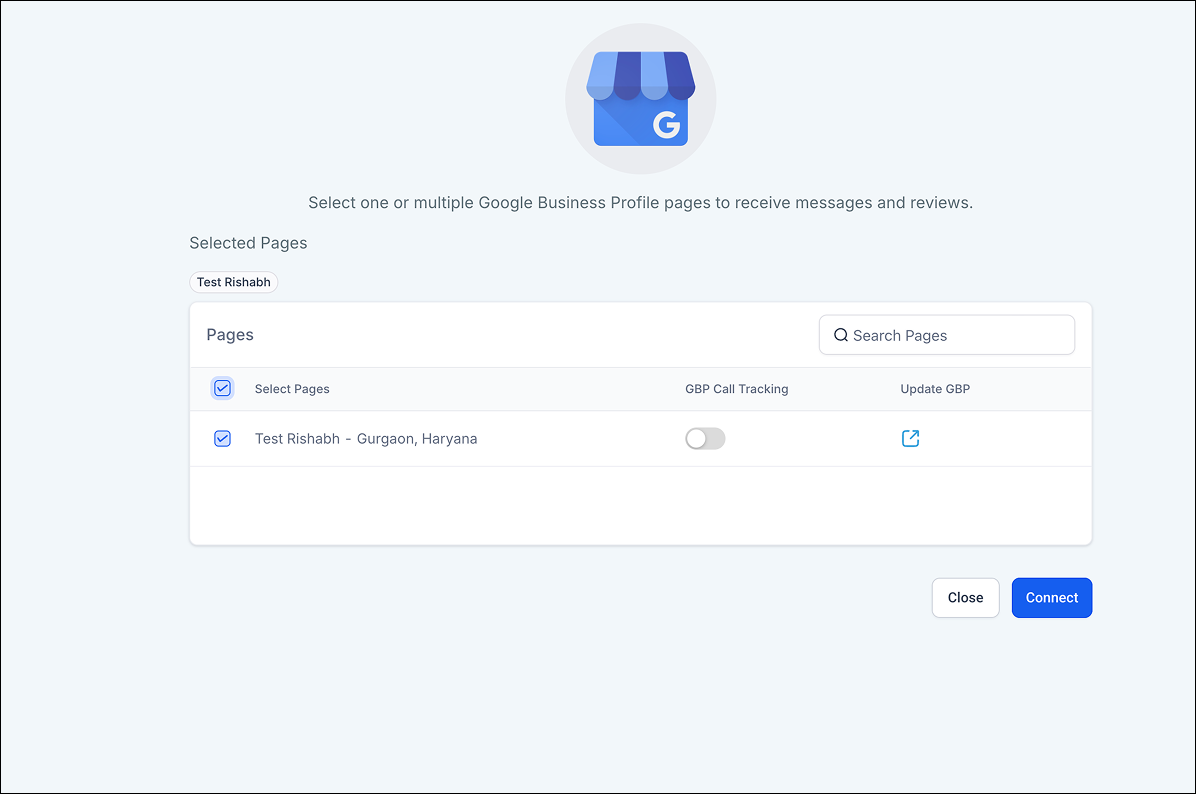Viewport: 1196px width, 794px height.
Task: Click the Selected Pages label
Action: (x=248, y=243)
